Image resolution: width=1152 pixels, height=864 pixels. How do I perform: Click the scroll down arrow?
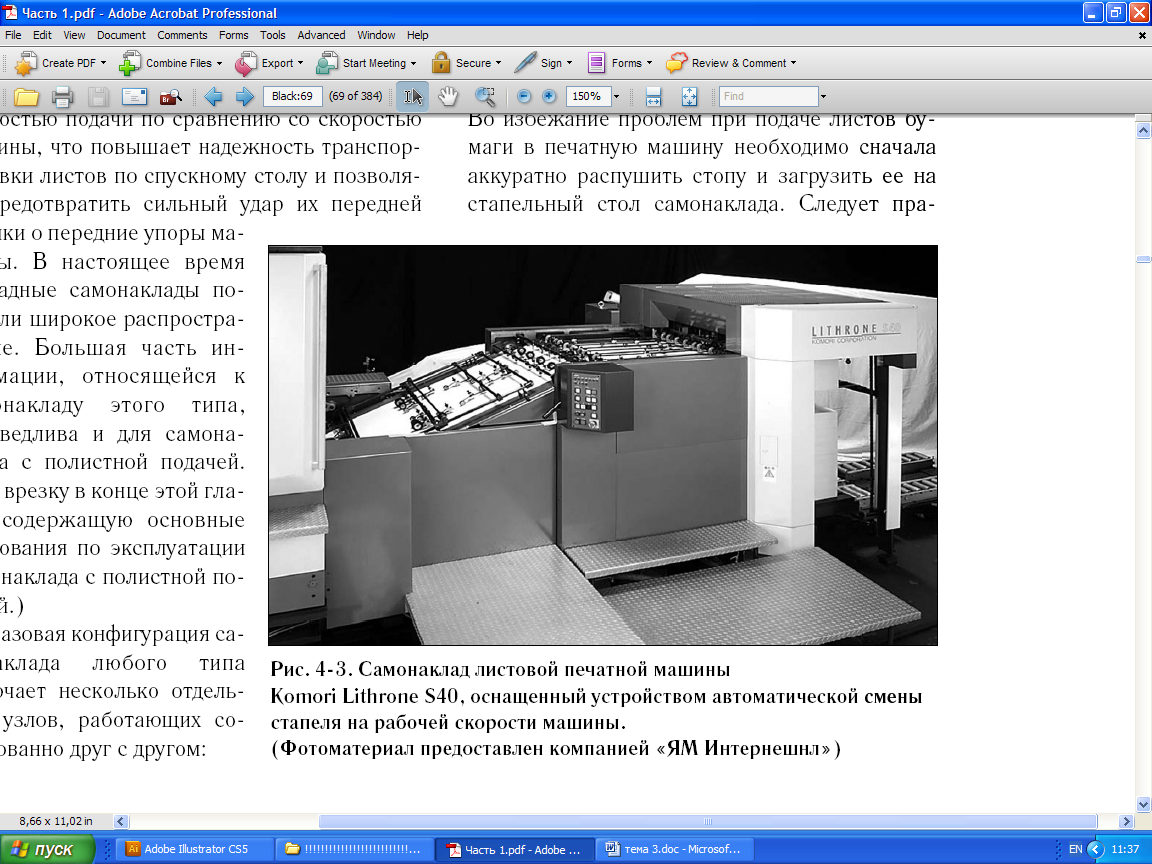click(1143, 804)
